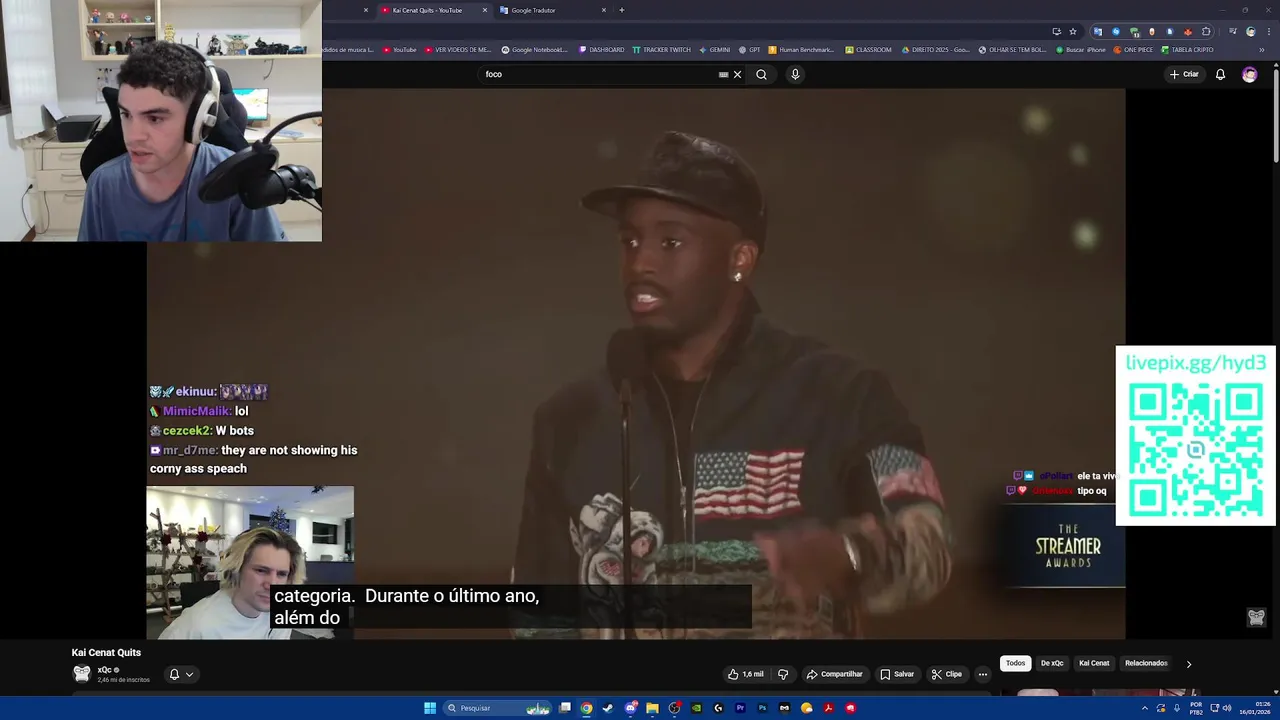Open the Buscar iPhone bookmark

click(x=1081, y=49)
